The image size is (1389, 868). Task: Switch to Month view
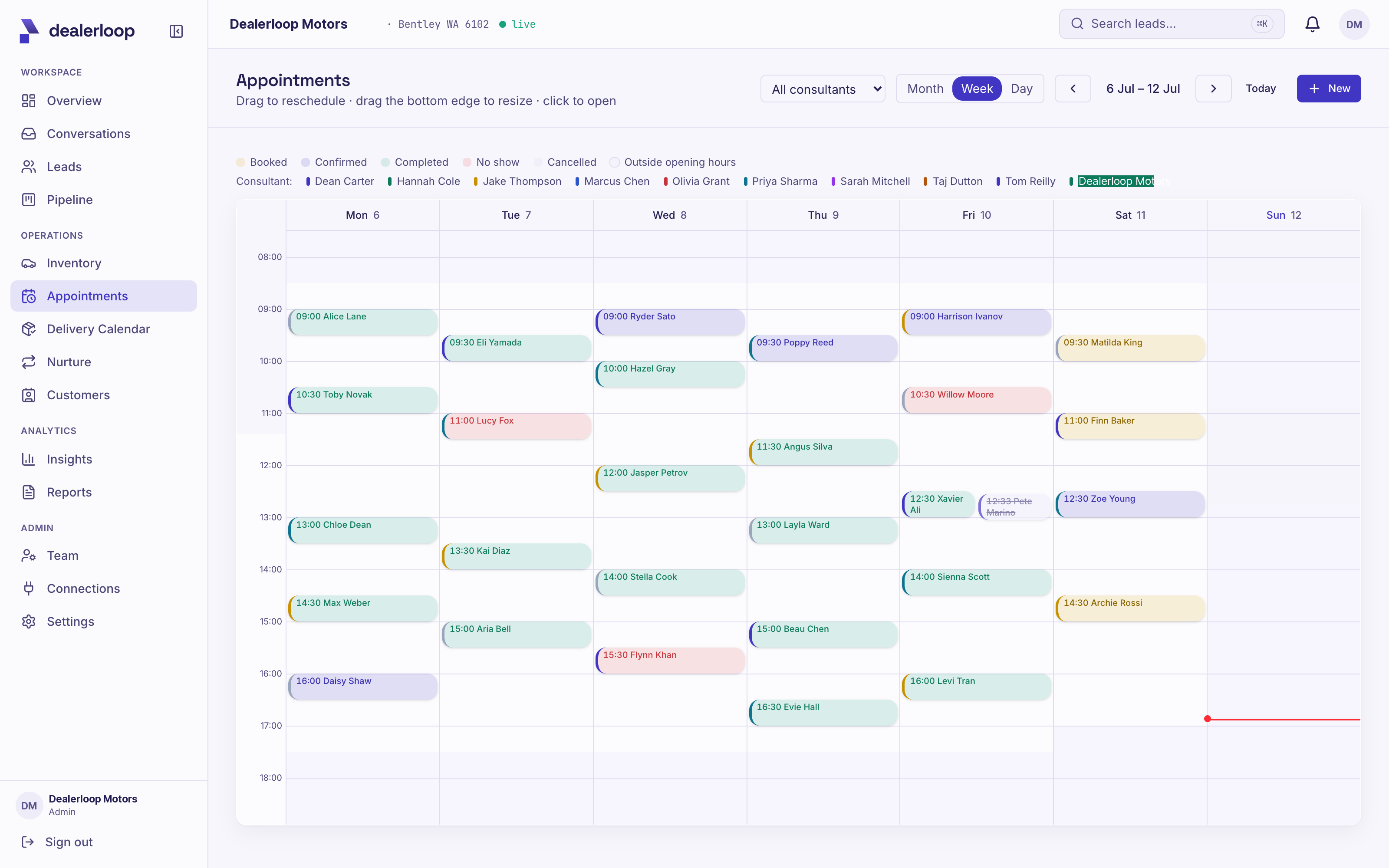[925, 89]
